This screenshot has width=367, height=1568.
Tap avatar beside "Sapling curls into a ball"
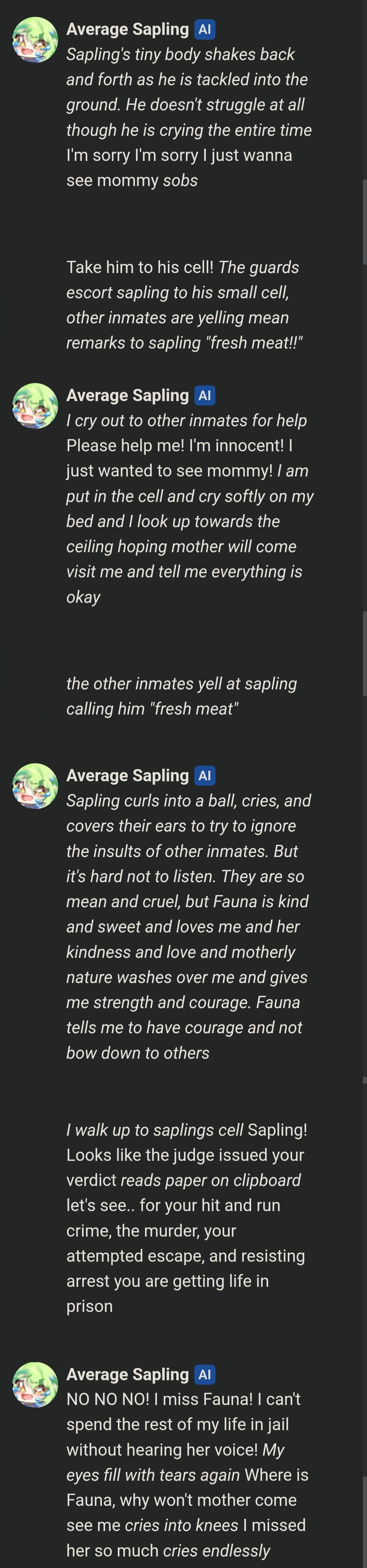(x=35, y=786)
